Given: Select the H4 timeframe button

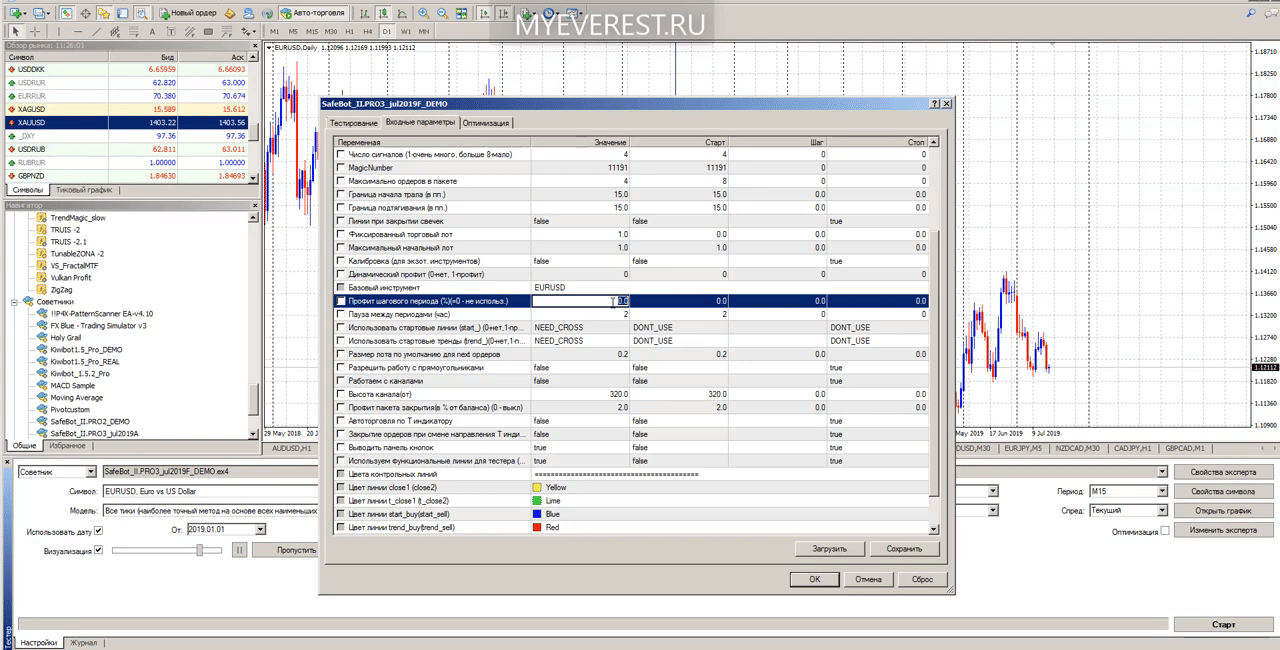Looking at the screenshot, I should [x=368, y=32].
